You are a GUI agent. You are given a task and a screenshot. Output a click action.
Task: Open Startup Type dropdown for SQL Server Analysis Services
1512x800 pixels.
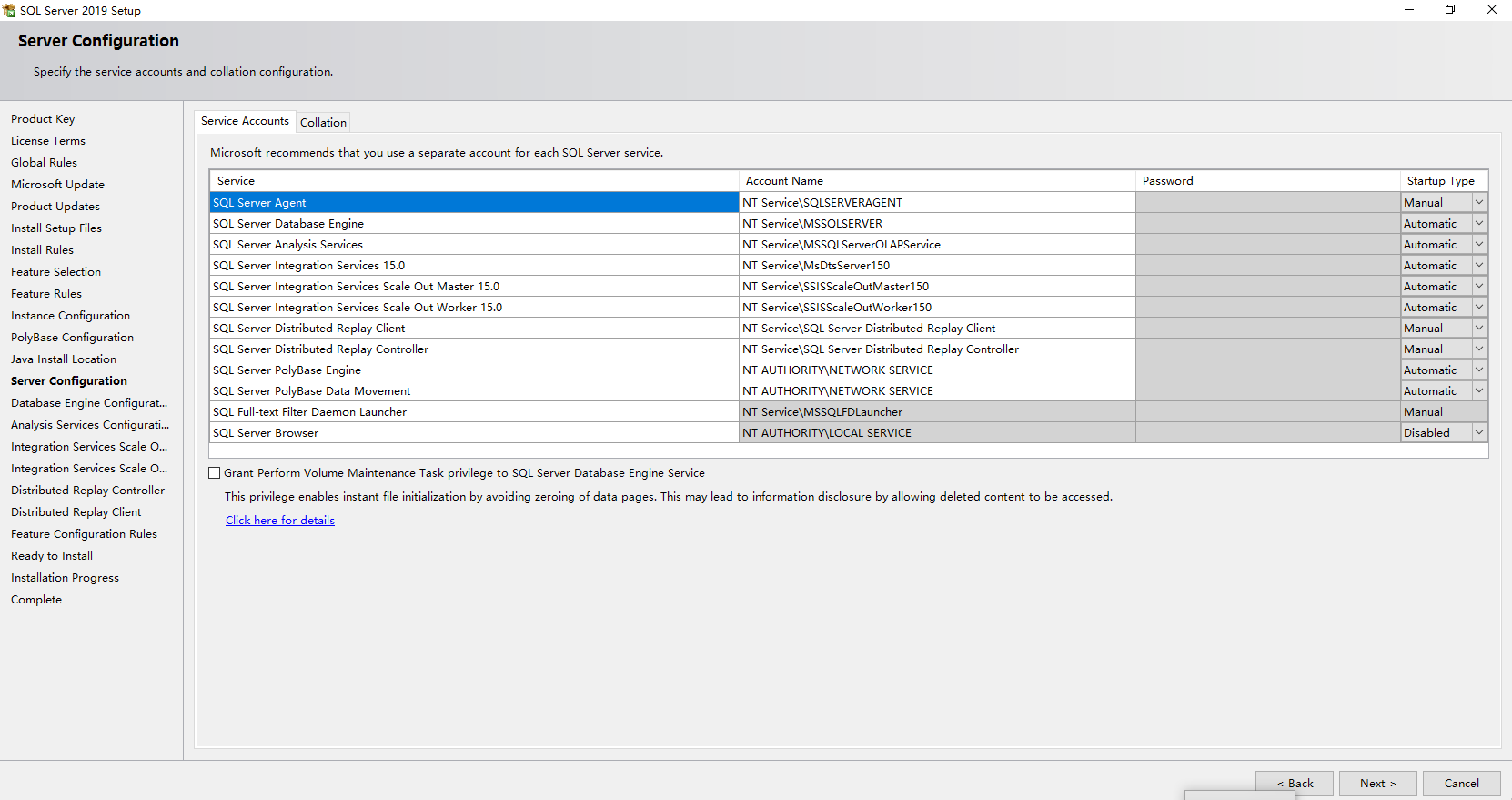(1479, 244)
